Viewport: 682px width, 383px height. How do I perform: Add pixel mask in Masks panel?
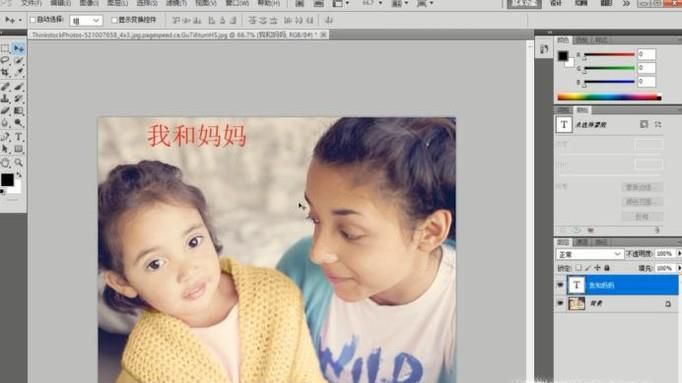(x=644, y=124)
